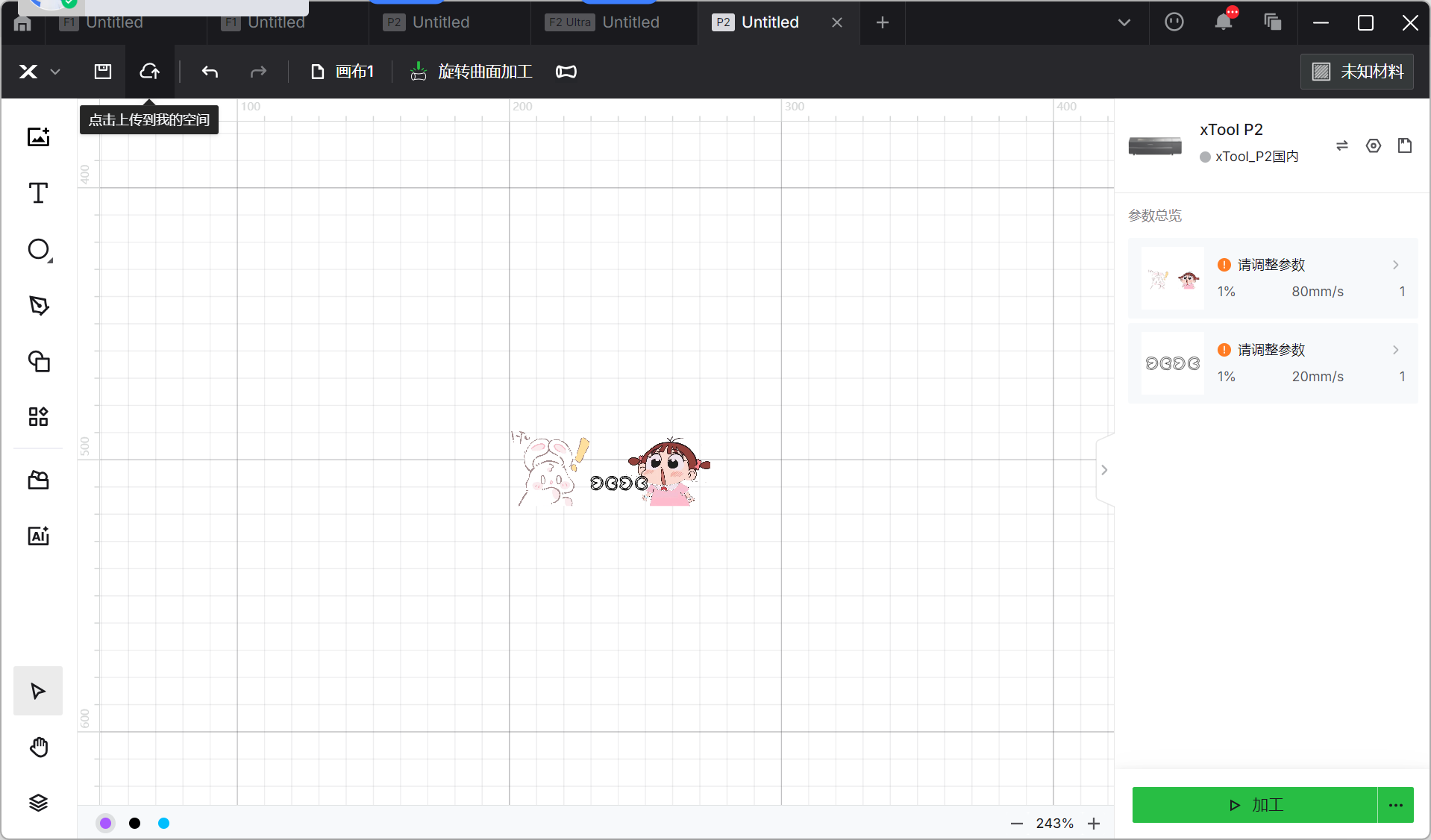
Task: Open the AI creation tool
Action: point(38,536)
